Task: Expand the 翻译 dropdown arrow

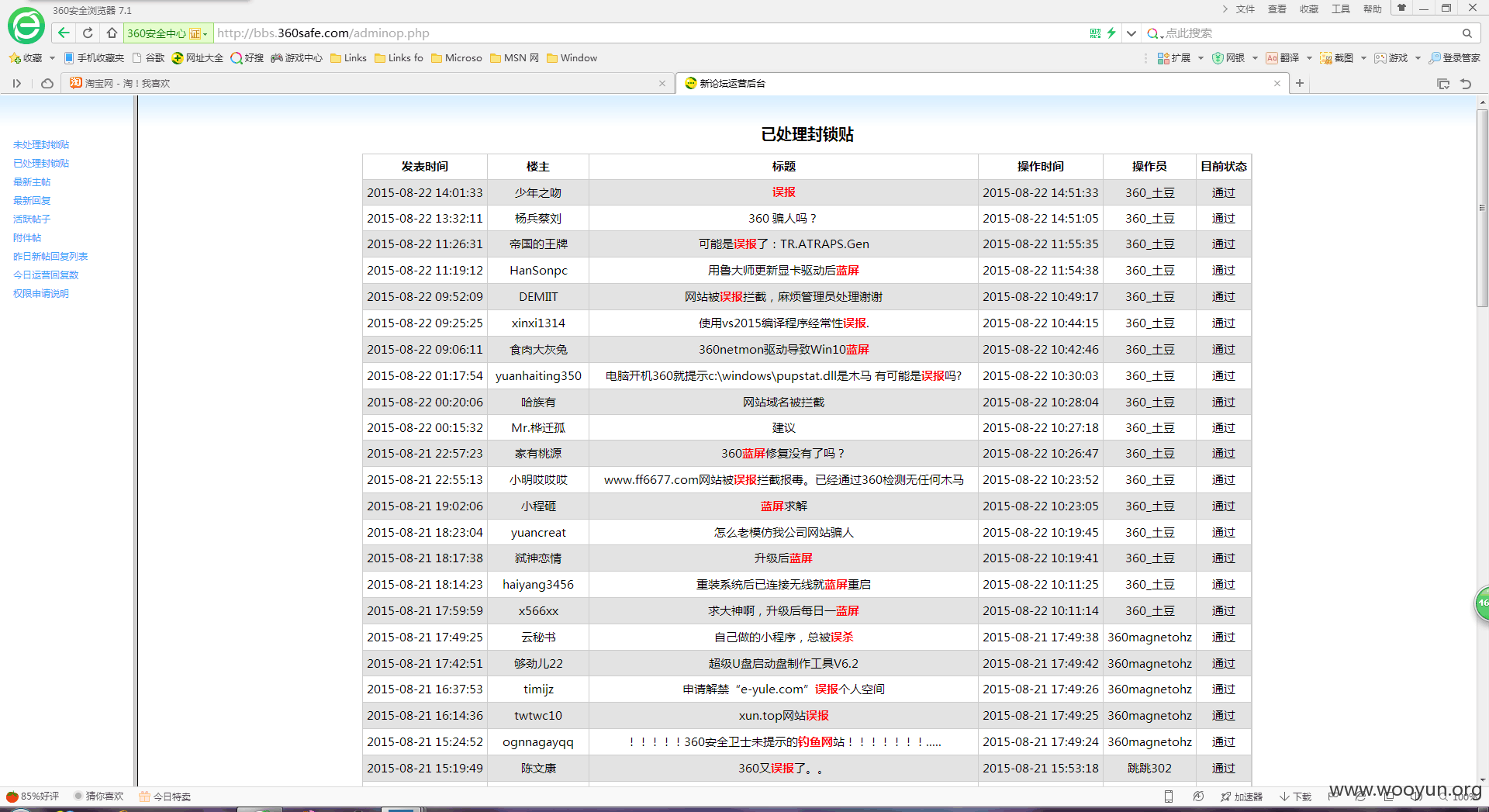Action: tap(1309, 58)
